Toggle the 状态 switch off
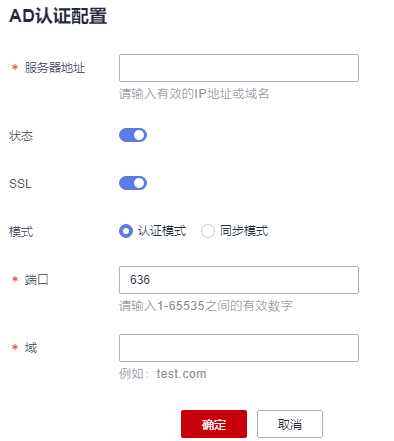394x441 pixels. pyautogui.click(x=133, y=135)
